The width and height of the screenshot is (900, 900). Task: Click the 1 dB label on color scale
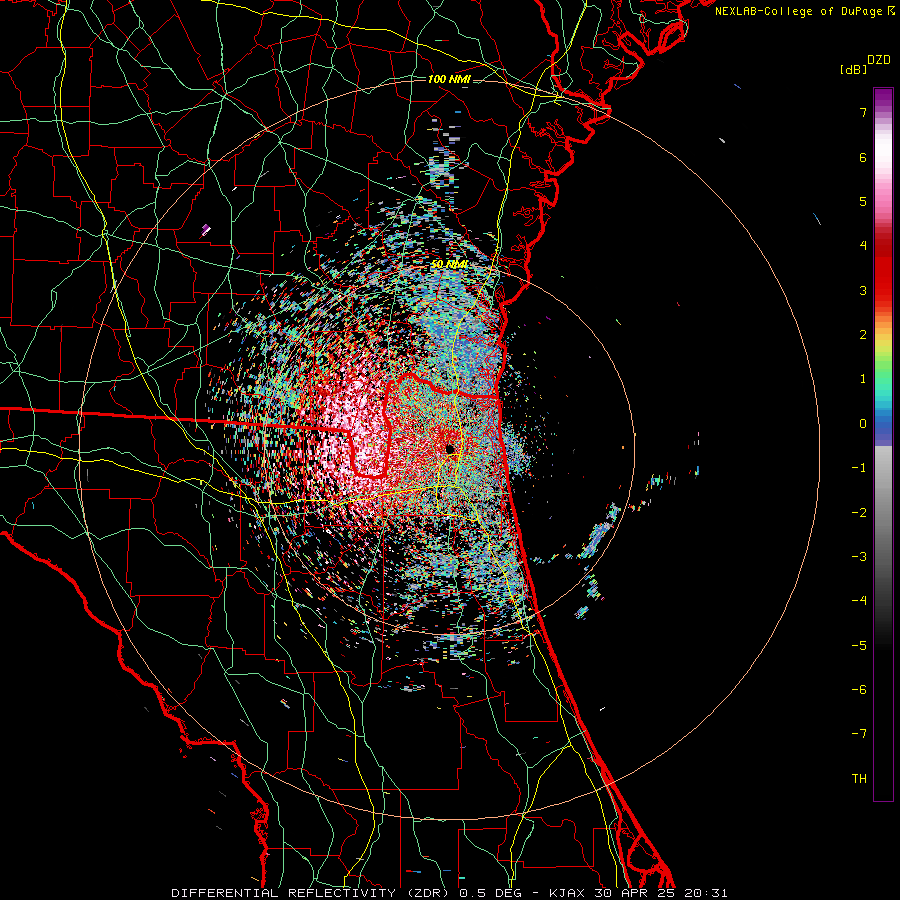click(863, 379)
